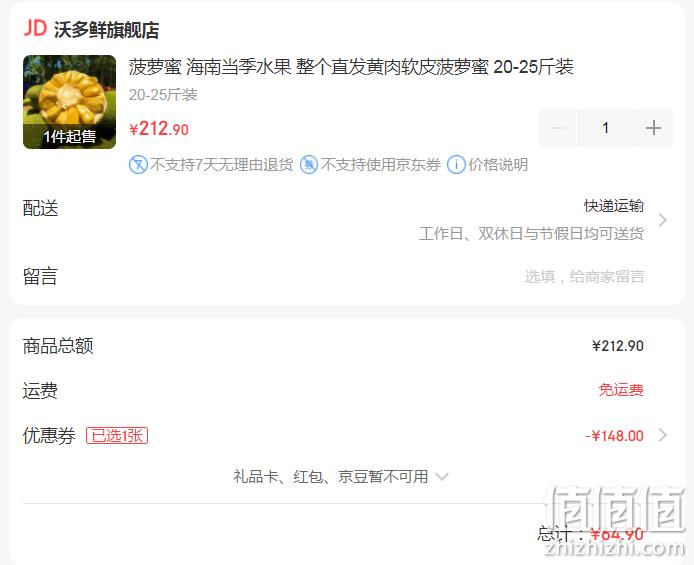
Task: Open the -¥148.00 coupon discount
Action: pyautogui.click(x=614, y=436)
